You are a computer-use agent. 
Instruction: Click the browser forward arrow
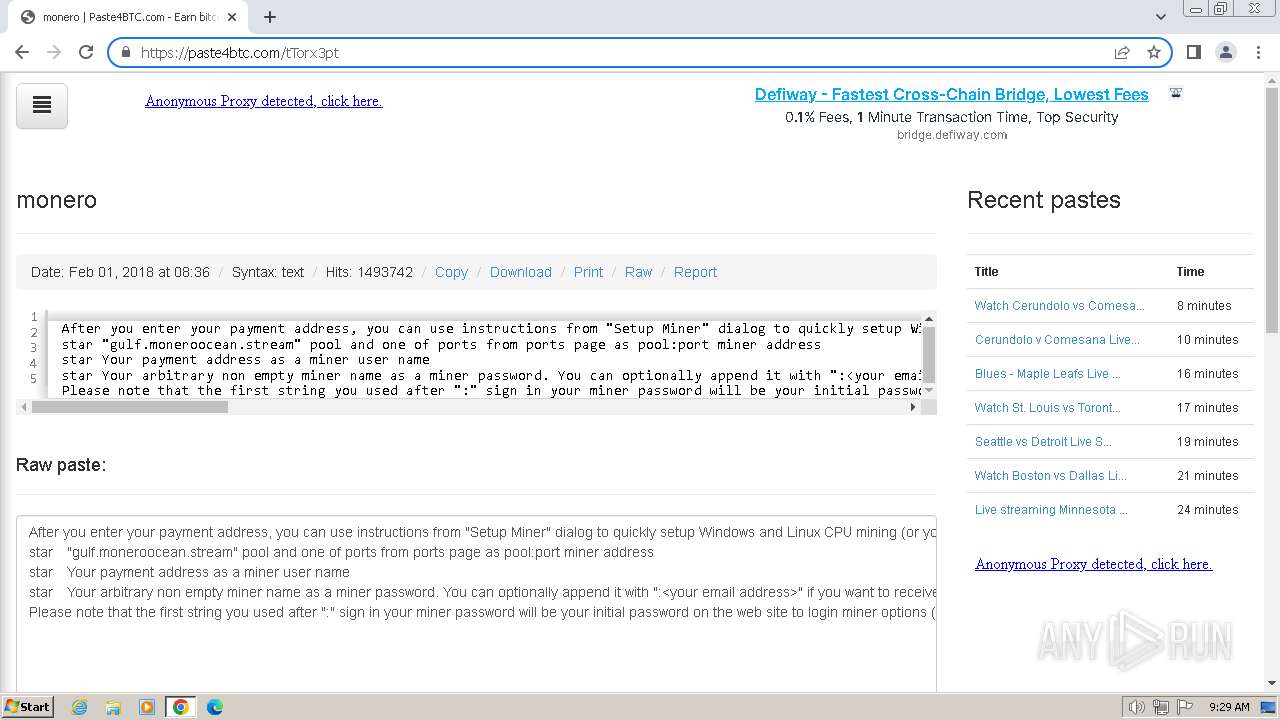coord(54,52)
